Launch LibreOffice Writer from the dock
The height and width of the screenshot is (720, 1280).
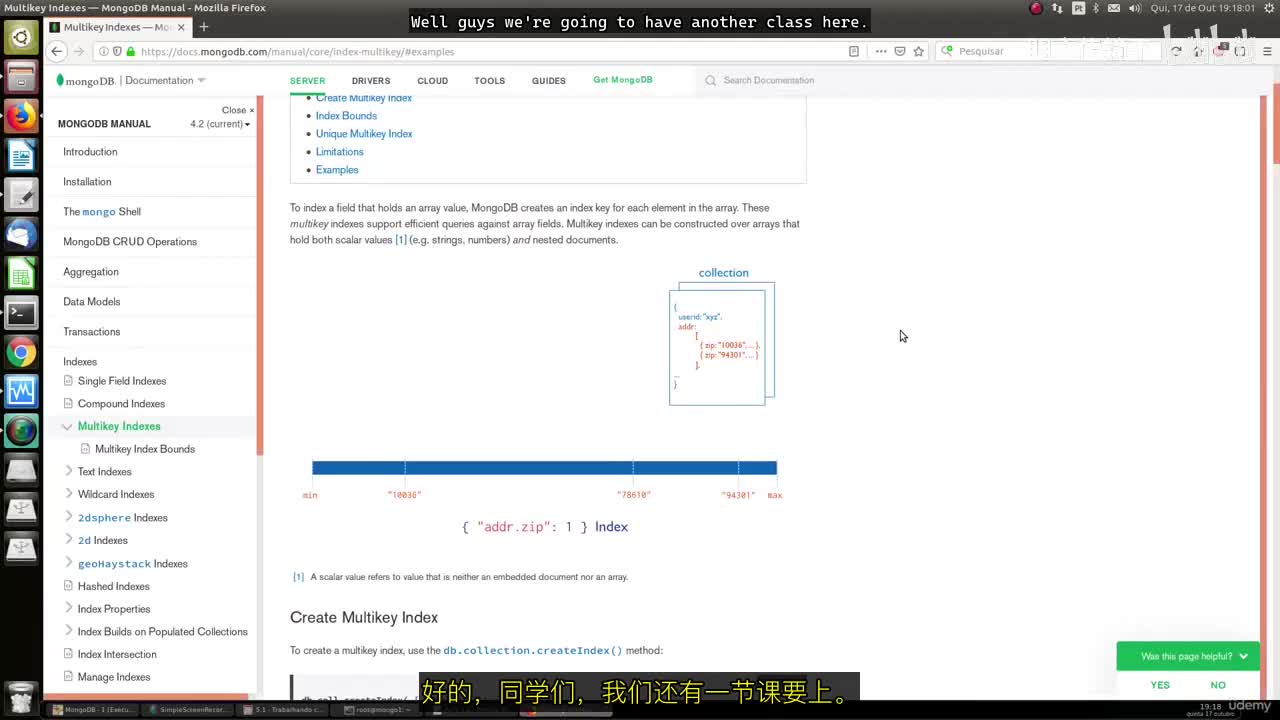[x=21, y=156]
